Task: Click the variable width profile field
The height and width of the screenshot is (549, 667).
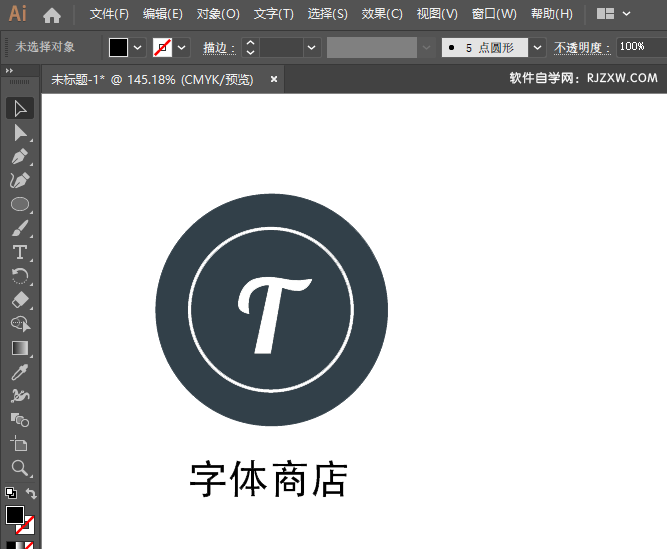Action: click(x=372, y=47)
